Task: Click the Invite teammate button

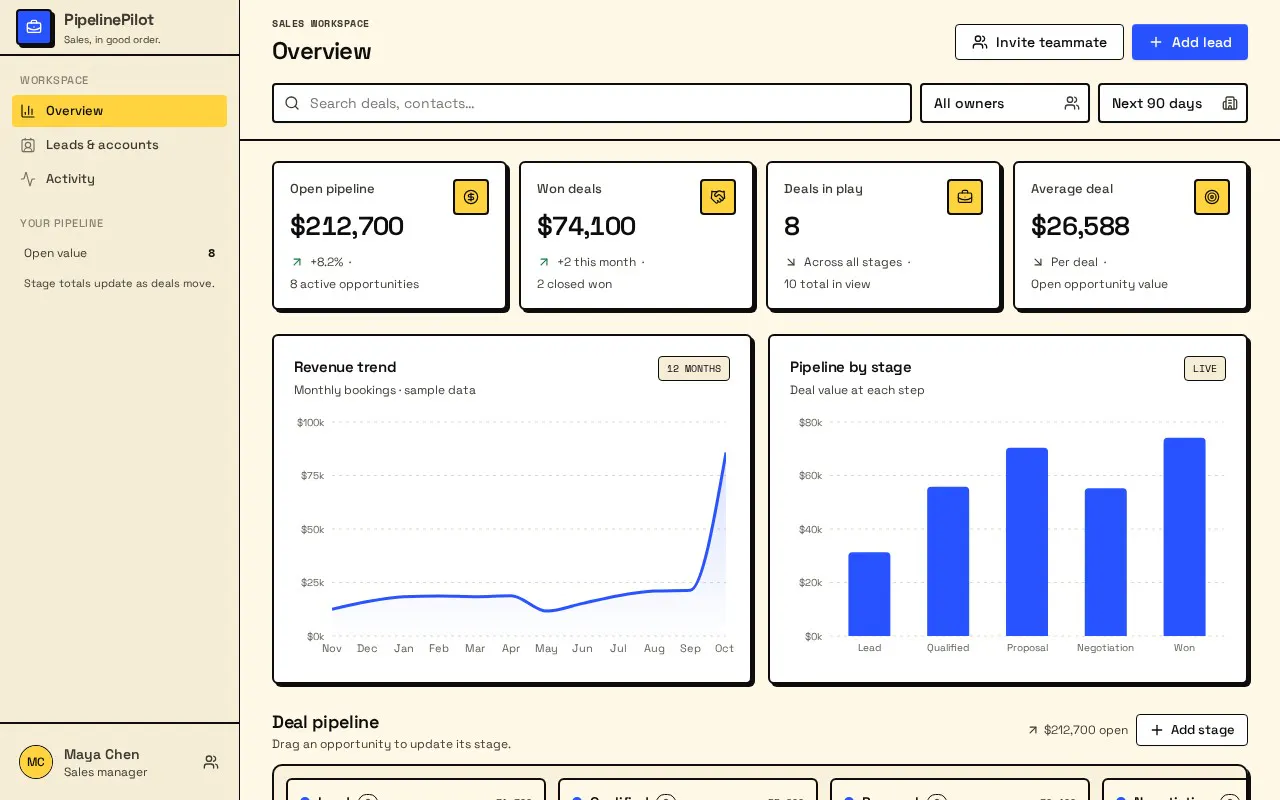Action: (x=1039, y=42)
